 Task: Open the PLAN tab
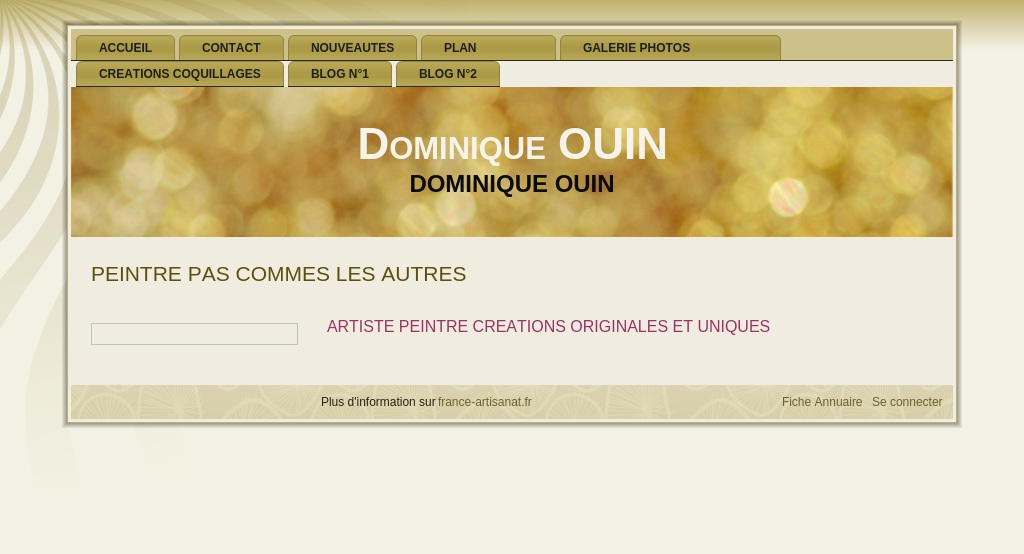488,48
